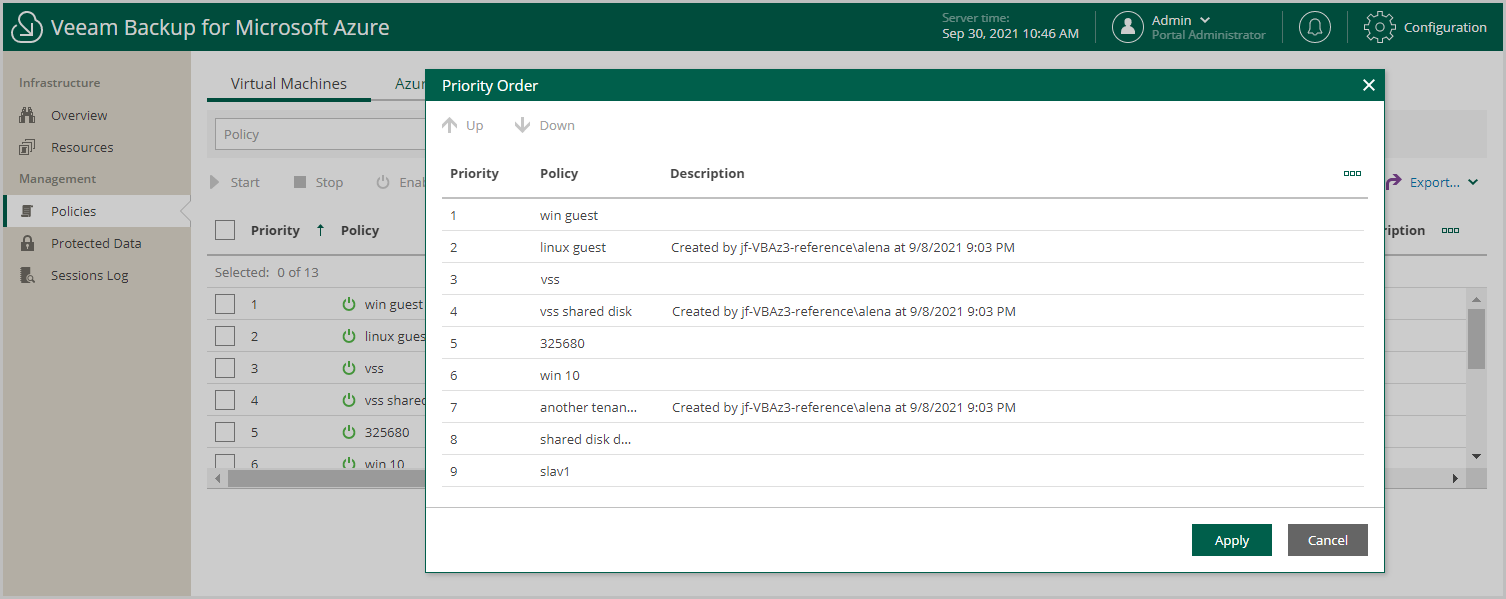Screen dimensions: 1506x599
Task: Close the Priority Order dialog
Action: click(1369, 85)
